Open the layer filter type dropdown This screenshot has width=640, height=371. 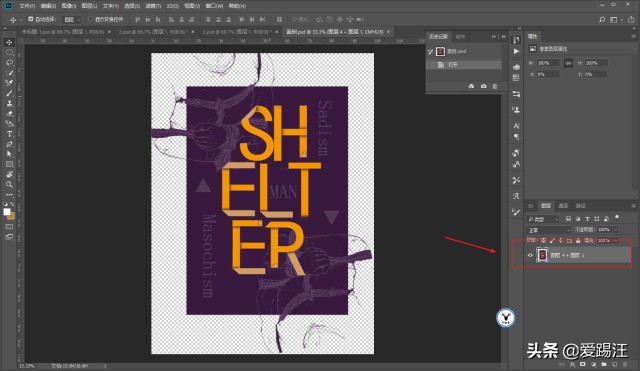[542, 219]
